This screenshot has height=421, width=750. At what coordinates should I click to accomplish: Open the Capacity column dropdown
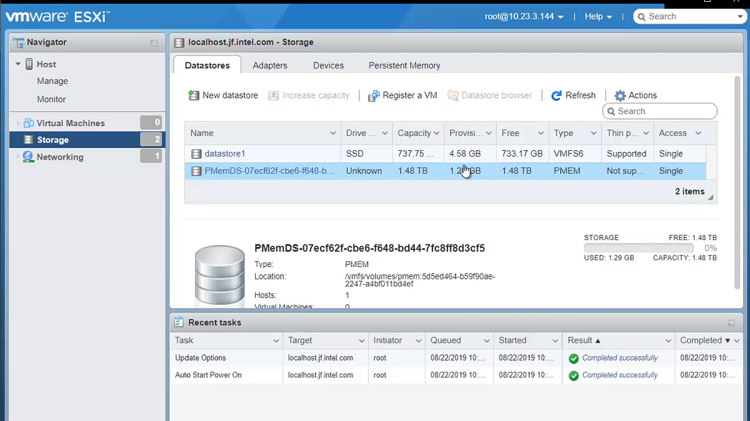[436, 133]
